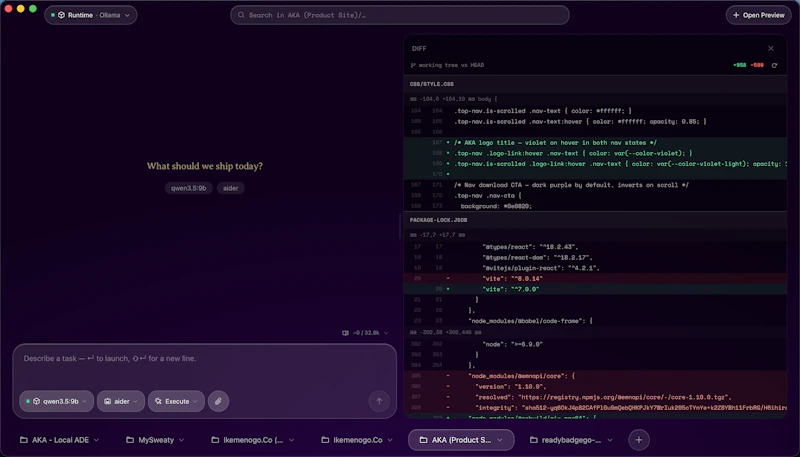Click the added .top-nav .logo-link:hover color-violet line
This screenshot has width=800, height=457.
[595, 153]
